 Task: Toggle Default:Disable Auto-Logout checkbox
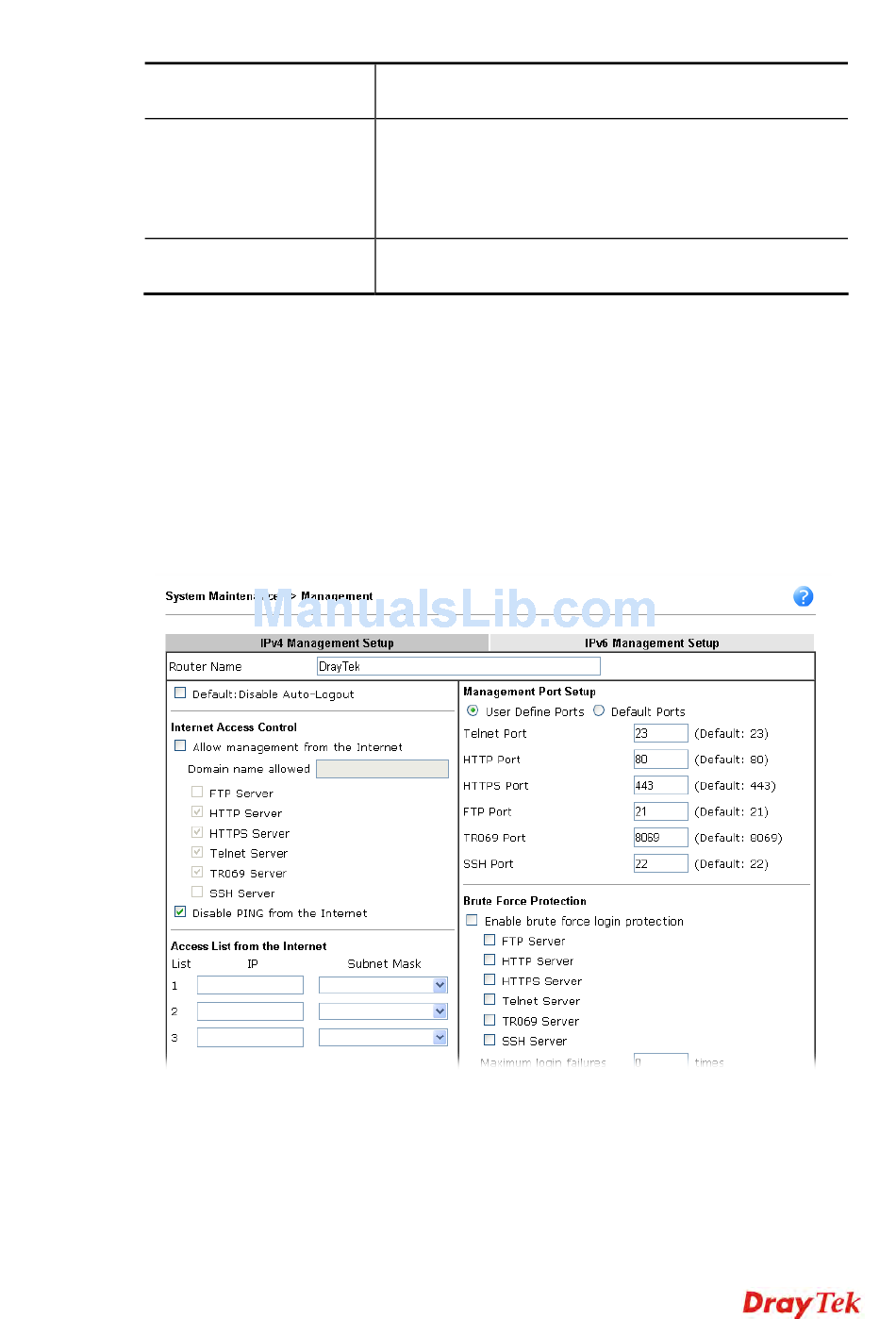[x=180, y=693]
